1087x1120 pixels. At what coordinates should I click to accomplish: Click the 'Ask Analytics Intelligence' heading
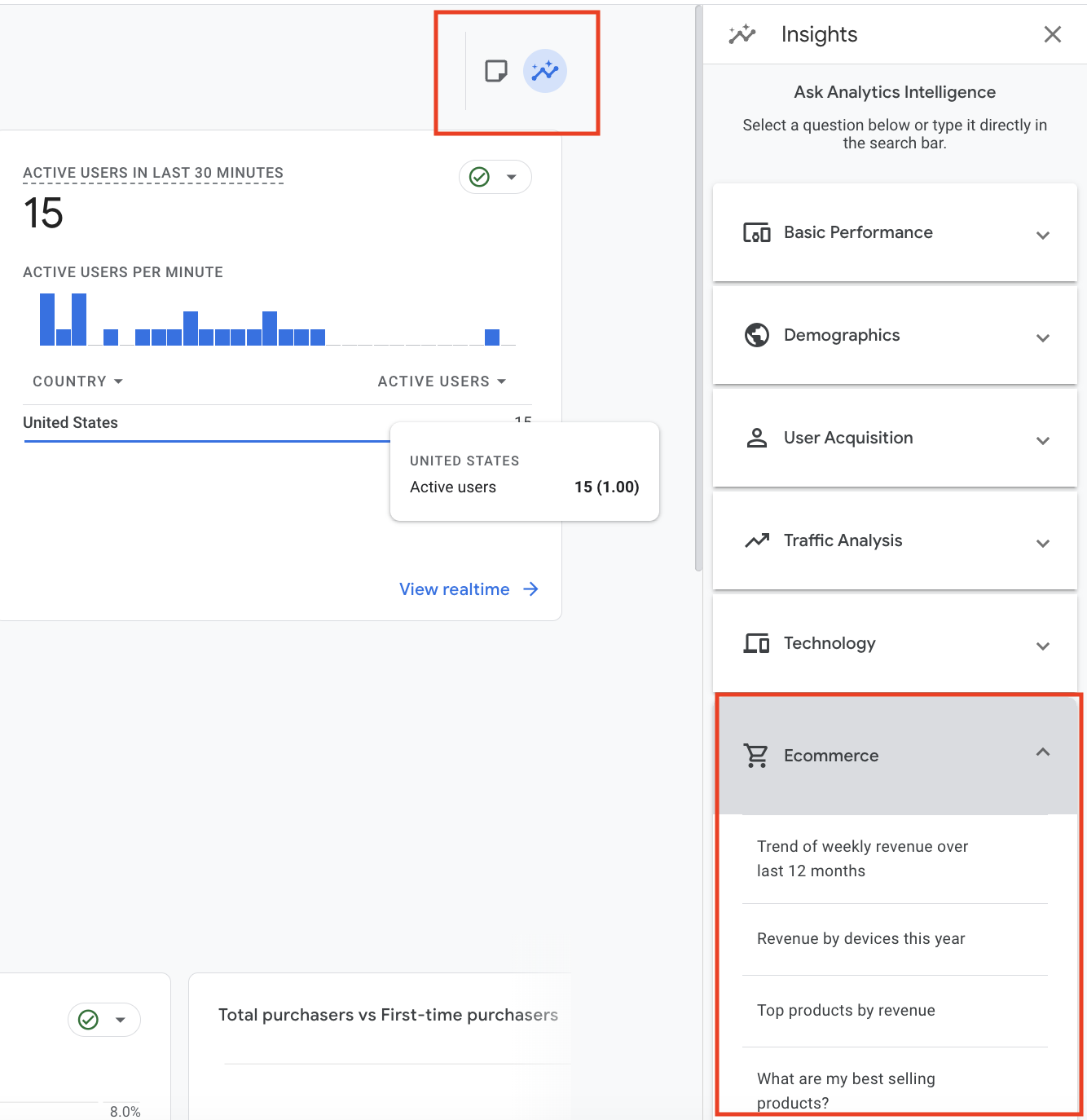tap(895, 92)
